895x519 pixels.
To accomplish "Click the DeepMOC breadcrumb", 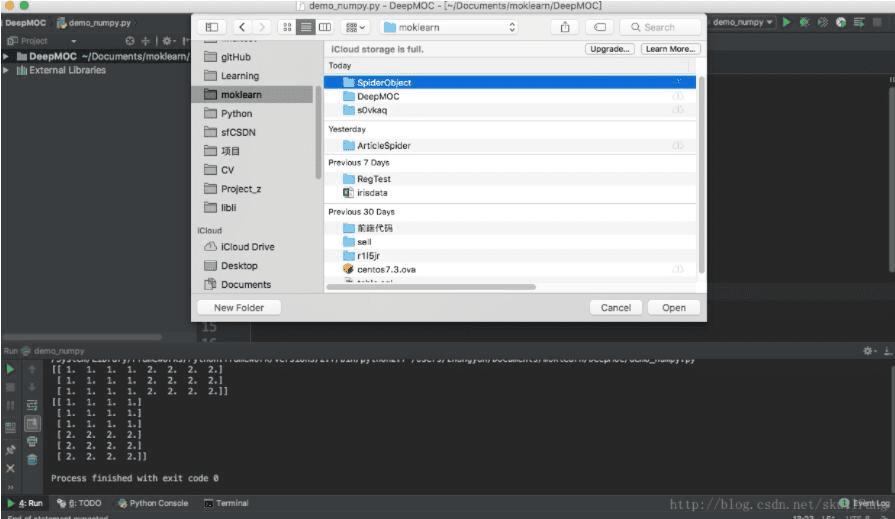I will [25, 23].
